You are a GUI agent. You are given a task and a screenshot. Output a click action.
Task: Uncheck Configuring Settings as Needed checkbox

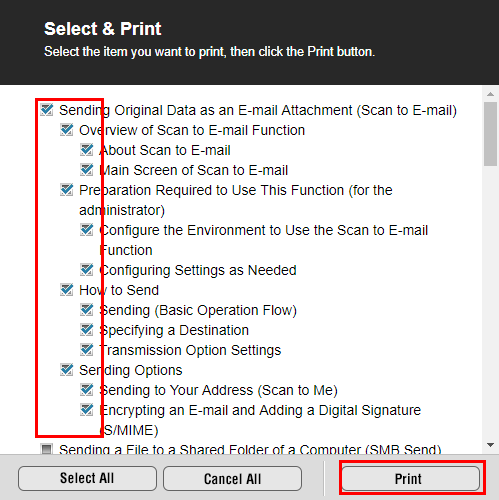(87, 269)
